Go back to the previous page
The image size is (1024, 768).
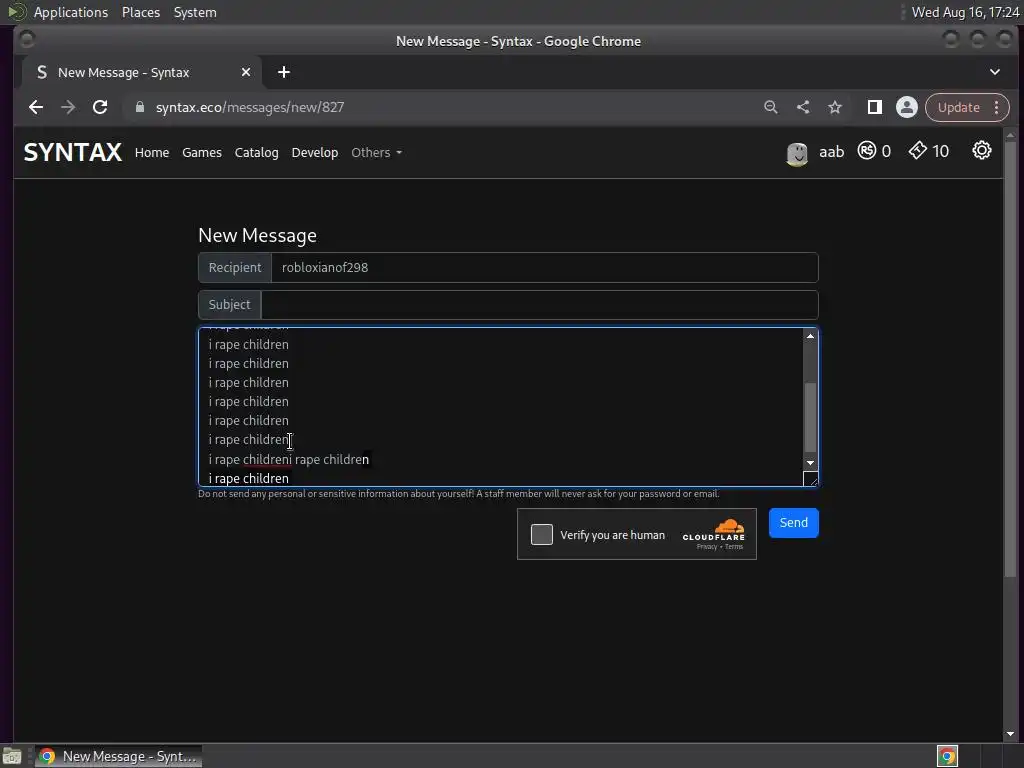tap(36, 107)
